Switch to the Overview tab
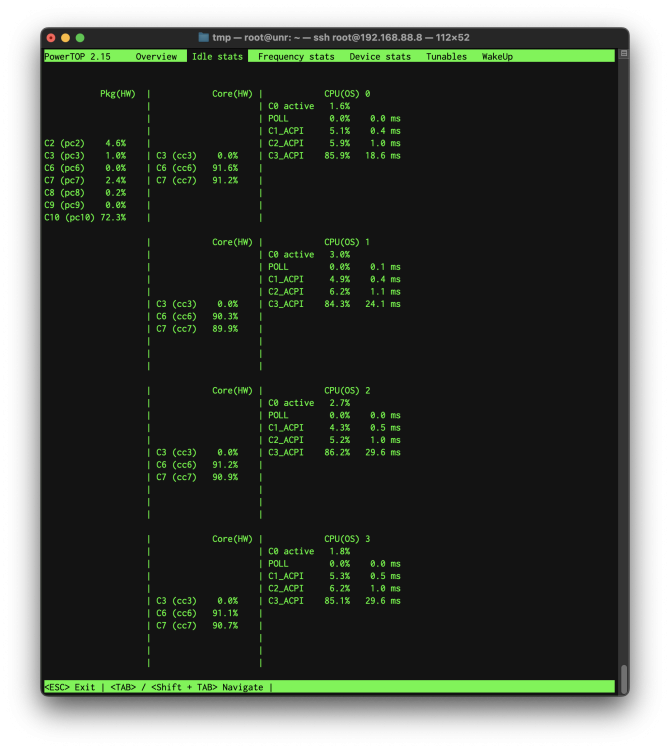 [x=156, y=56]
